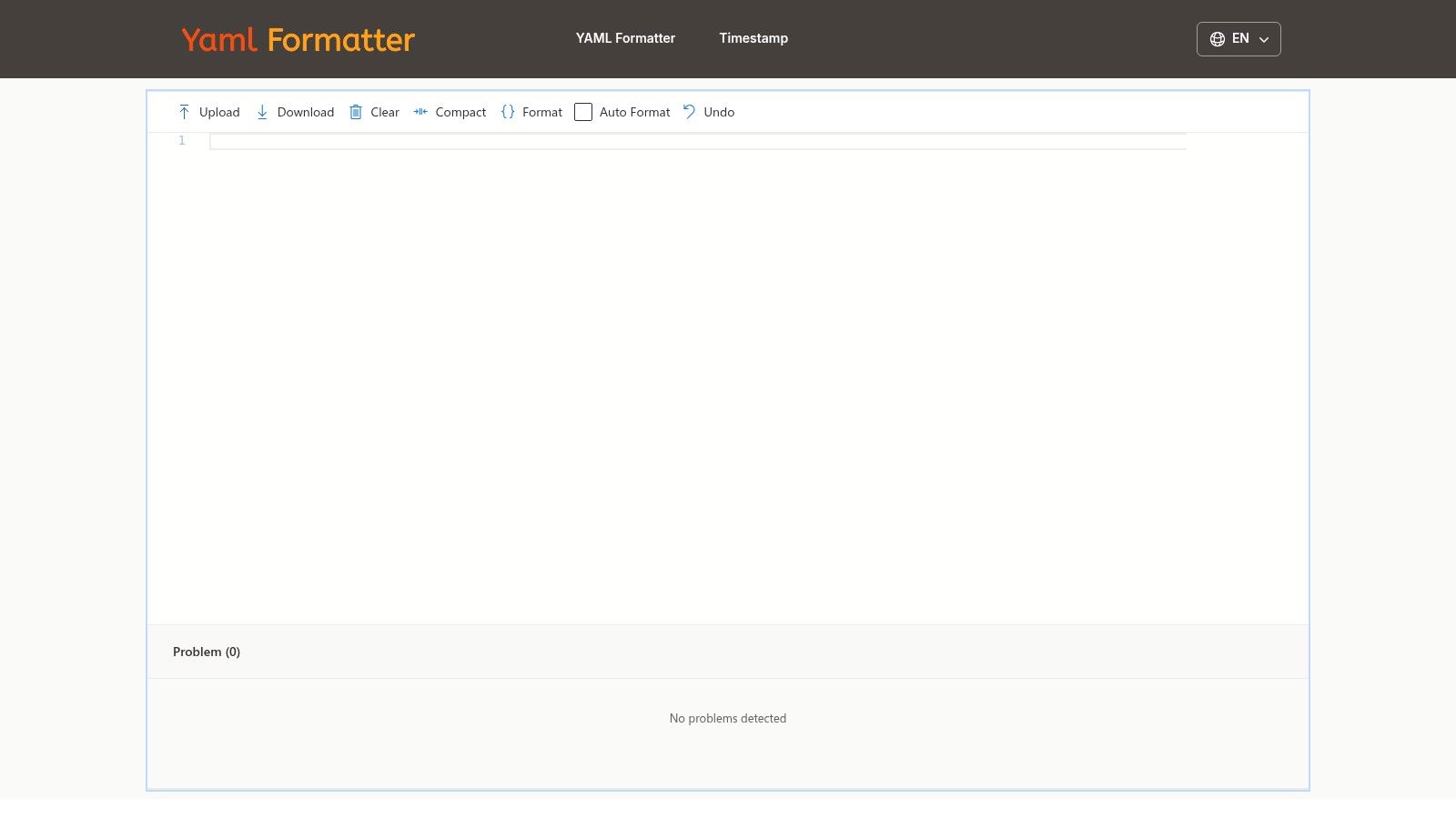Click the Compact text button

pos(460,112)
